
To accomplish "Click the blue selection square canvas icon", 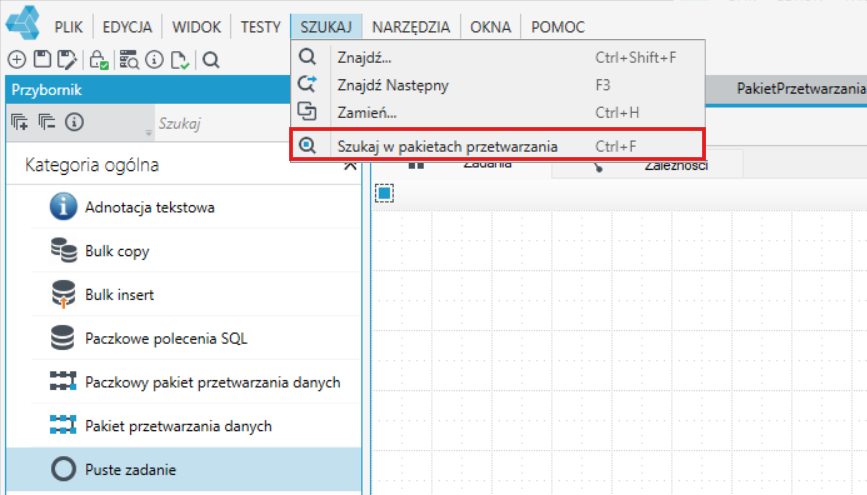I will click(384, 193).
